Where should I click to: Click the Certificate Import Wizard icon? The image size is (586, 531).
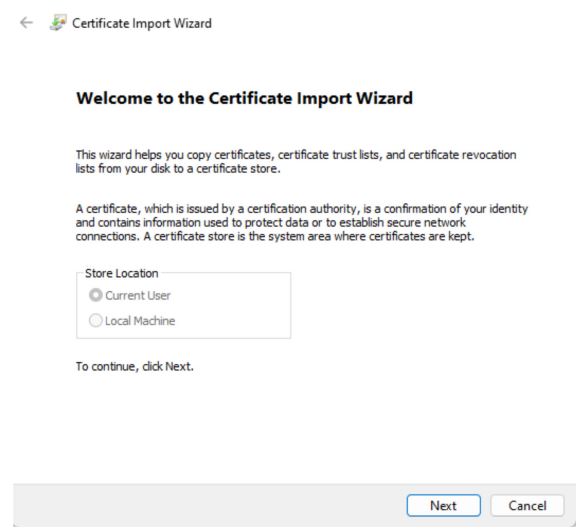[58, 22]
